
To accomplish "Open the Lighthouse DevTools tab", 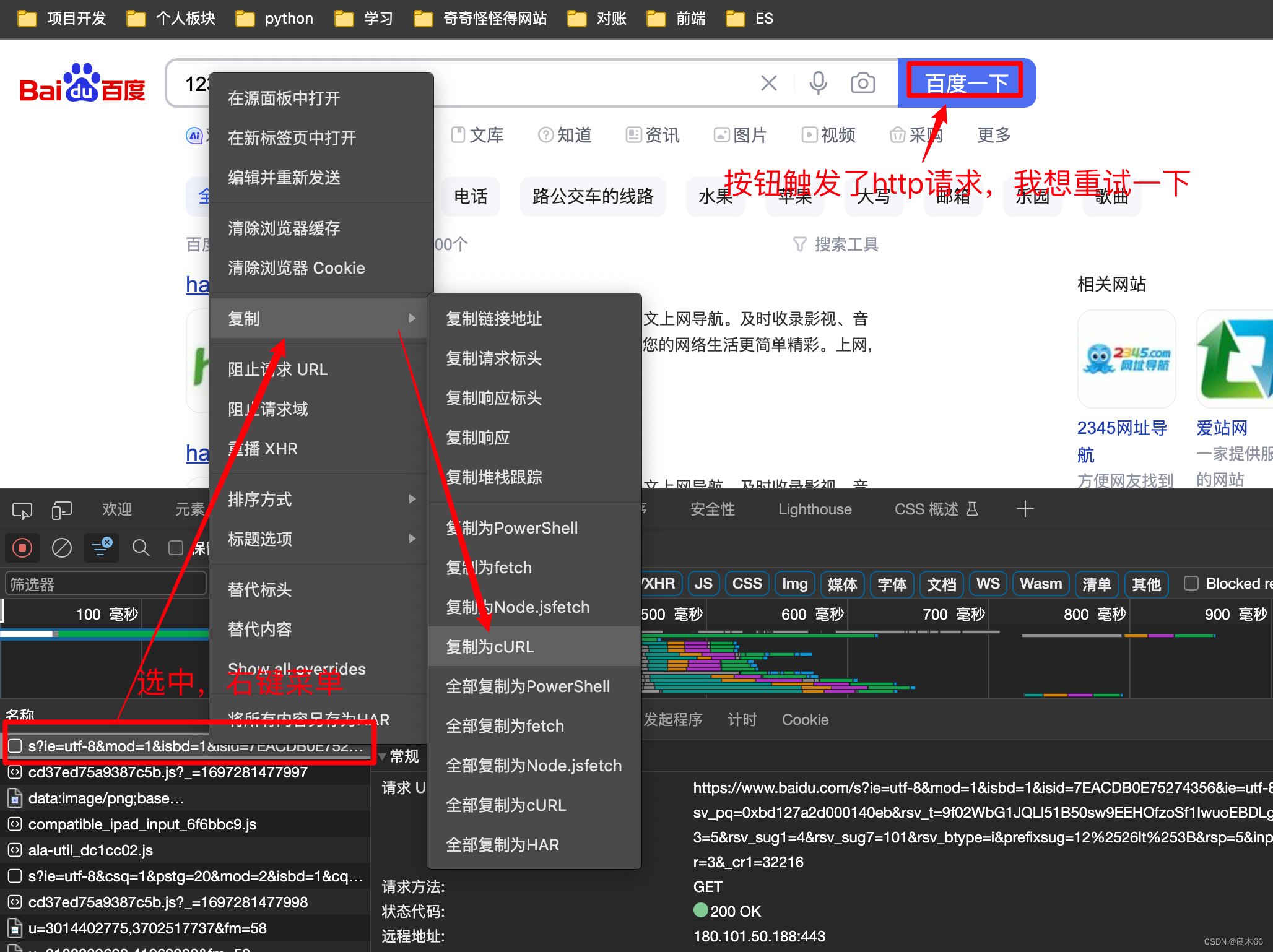I will 815,509.
